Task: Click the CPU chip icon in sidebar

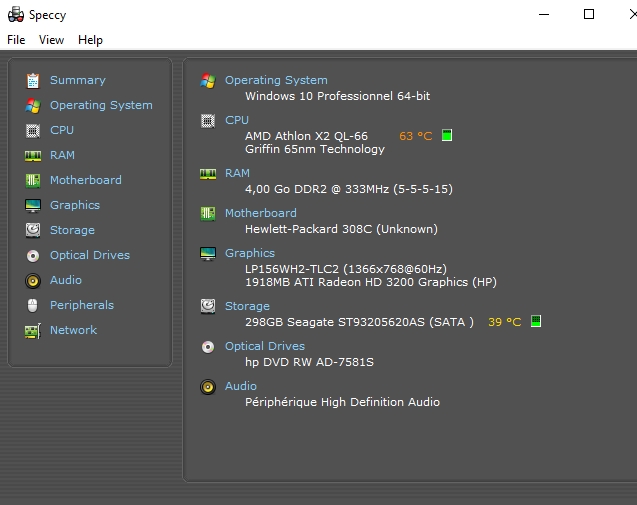Action: [x=33, y=130]
